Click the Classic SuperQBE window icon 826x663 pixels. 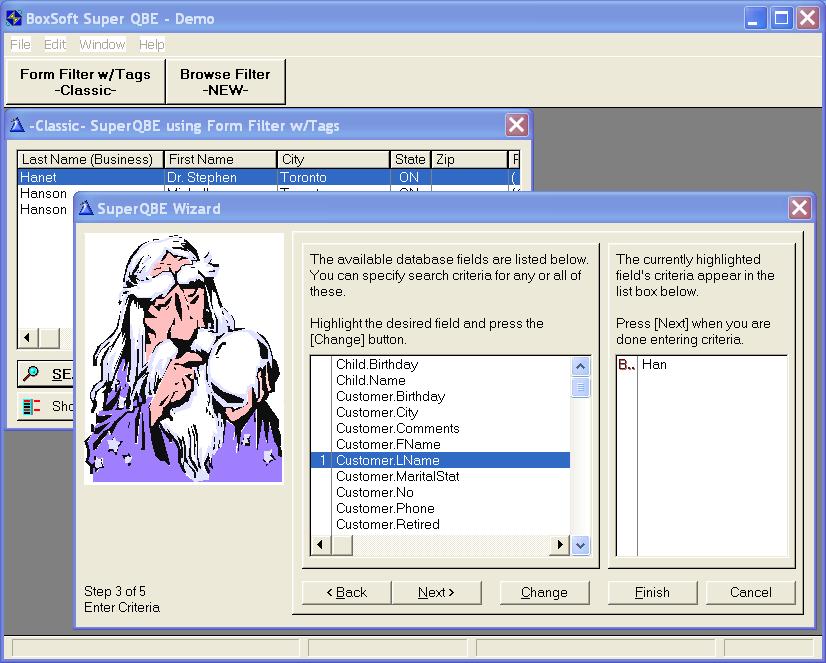coord(17,125)
